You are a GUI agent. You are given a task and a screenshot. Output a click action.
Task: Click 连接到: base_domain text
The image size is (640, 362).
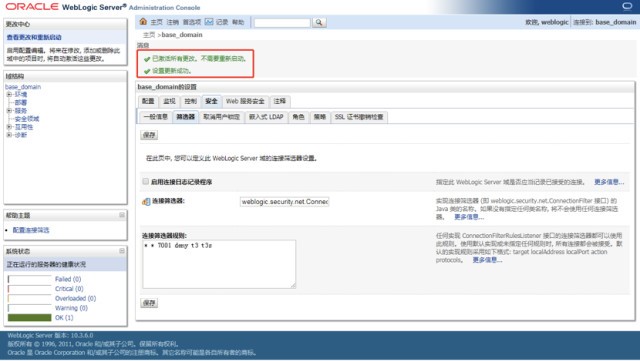[x=604, y=22]
